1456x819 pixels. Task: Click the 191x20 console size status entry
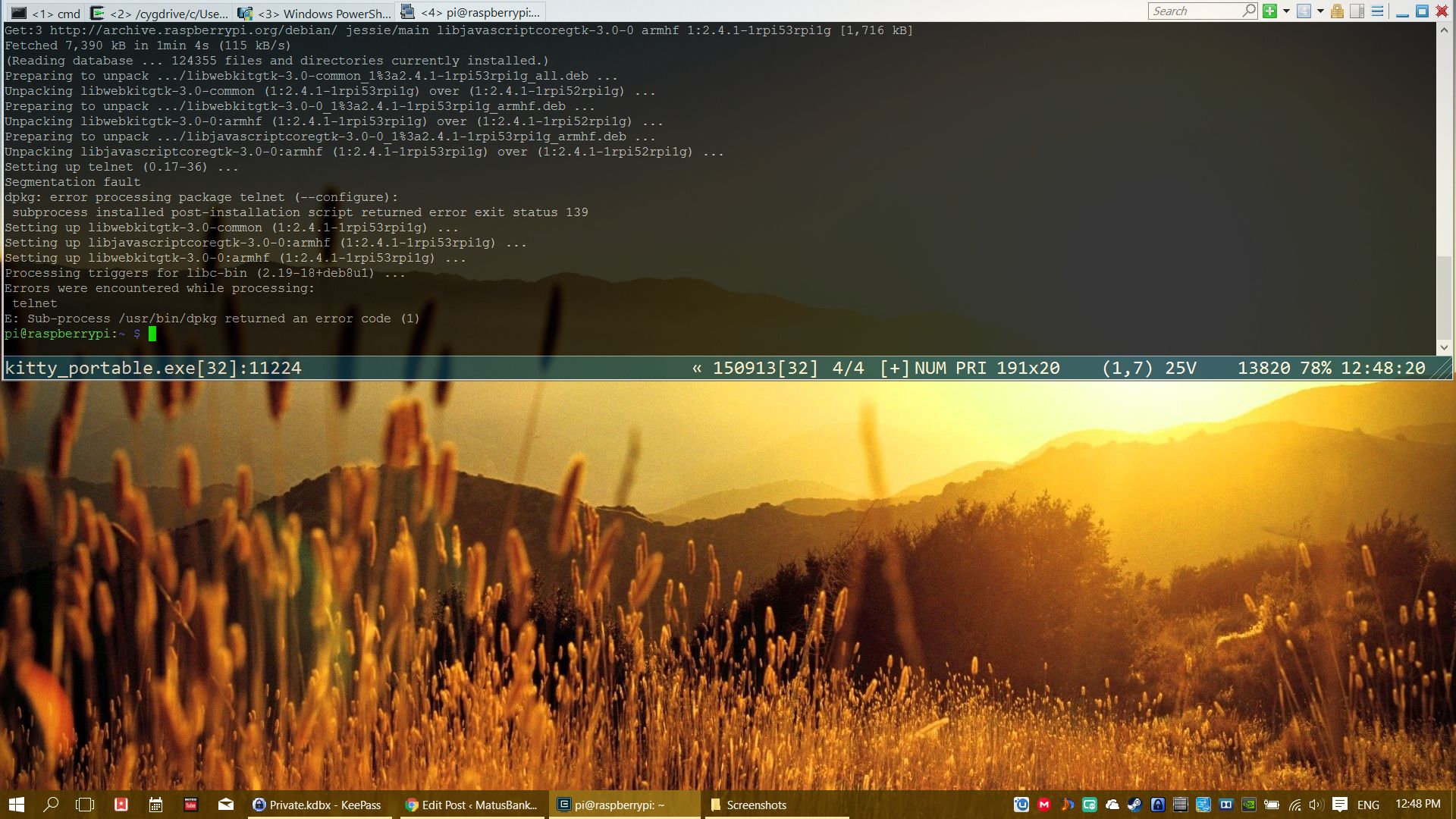tap(1028, 368)
